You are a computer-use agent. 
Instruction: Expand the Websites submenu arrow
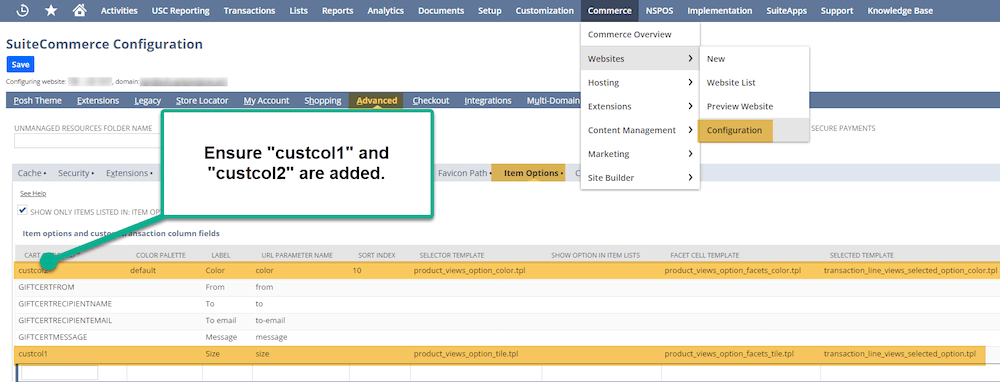pyautogui.click(x=690, y=59)
